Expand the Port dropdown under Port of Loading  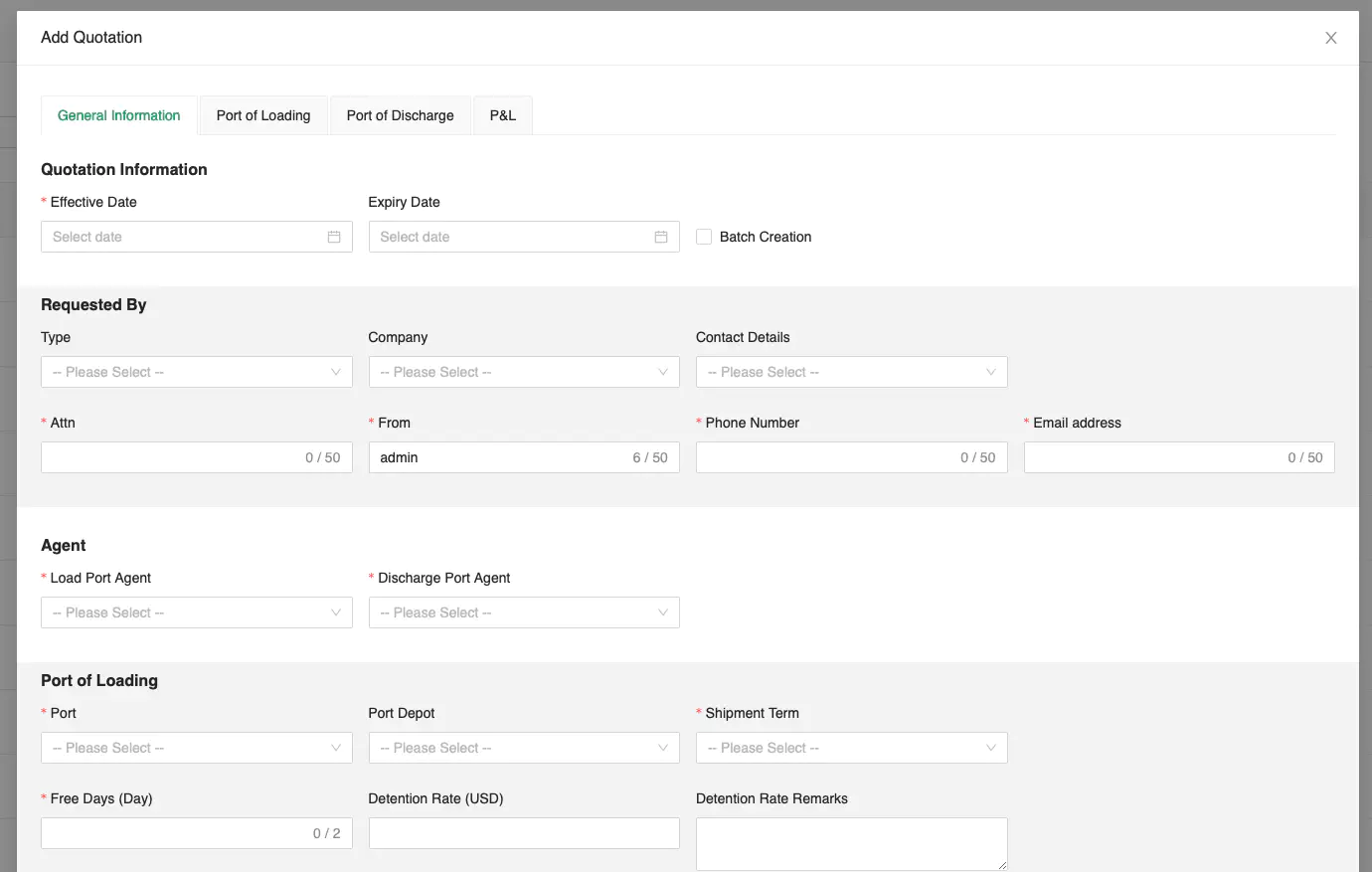197,748
